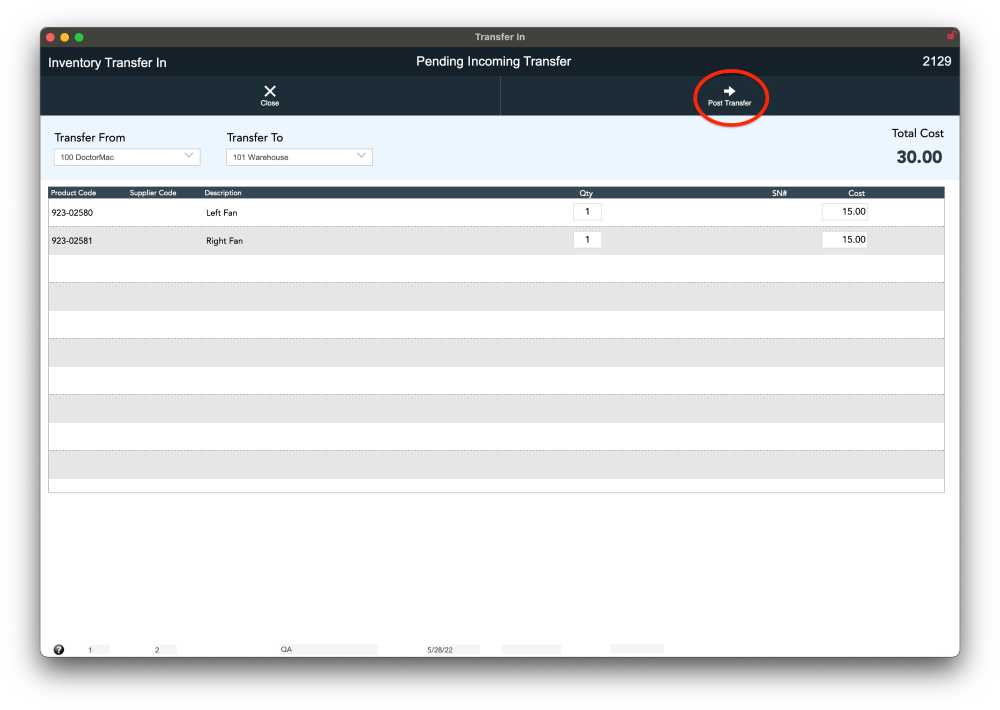Open the Transfer To warehouse dropdown
This screenshot has width=1000, height=710.
pos(299,157)
